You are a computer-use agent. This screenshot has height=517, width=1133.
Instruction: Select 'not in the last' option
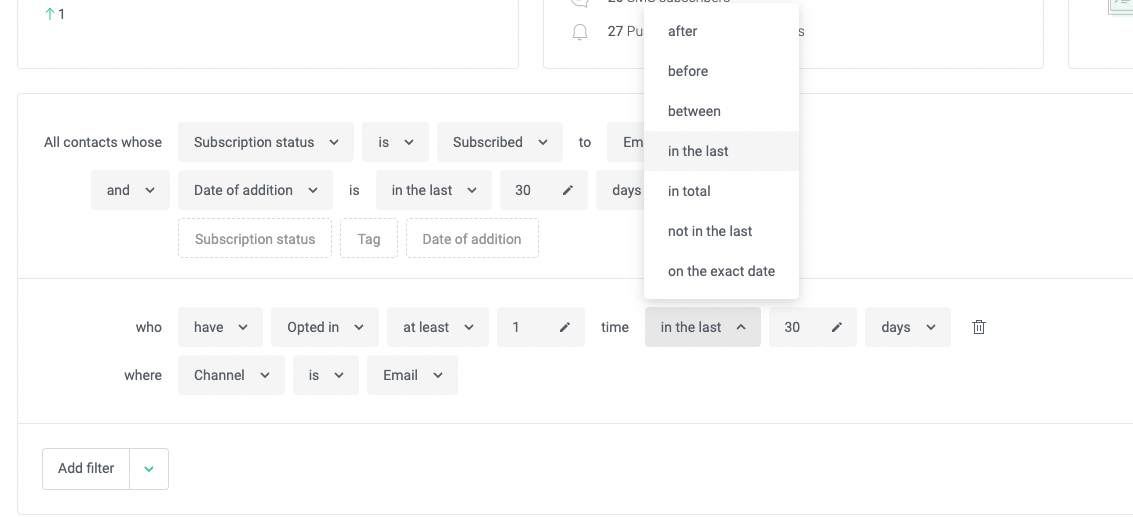[x=721, y=231]
